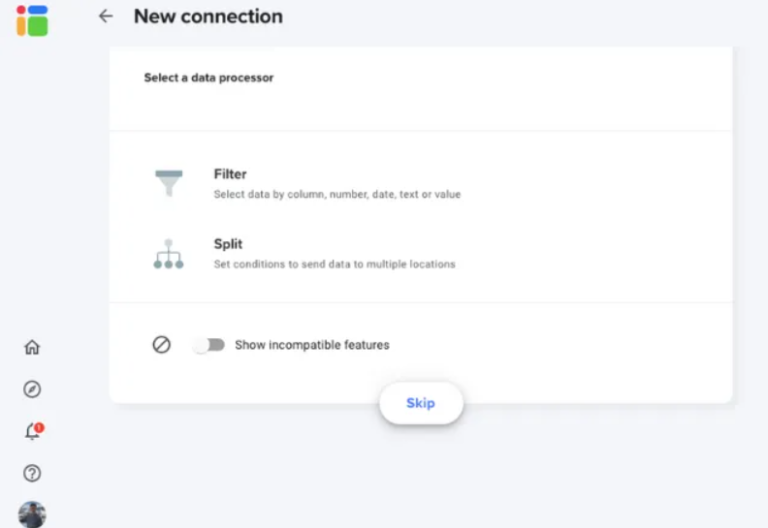The height and width of the screenshot is (528, 768).
Task: Open Home from the sidebar
Action: (x=32, y=347)
